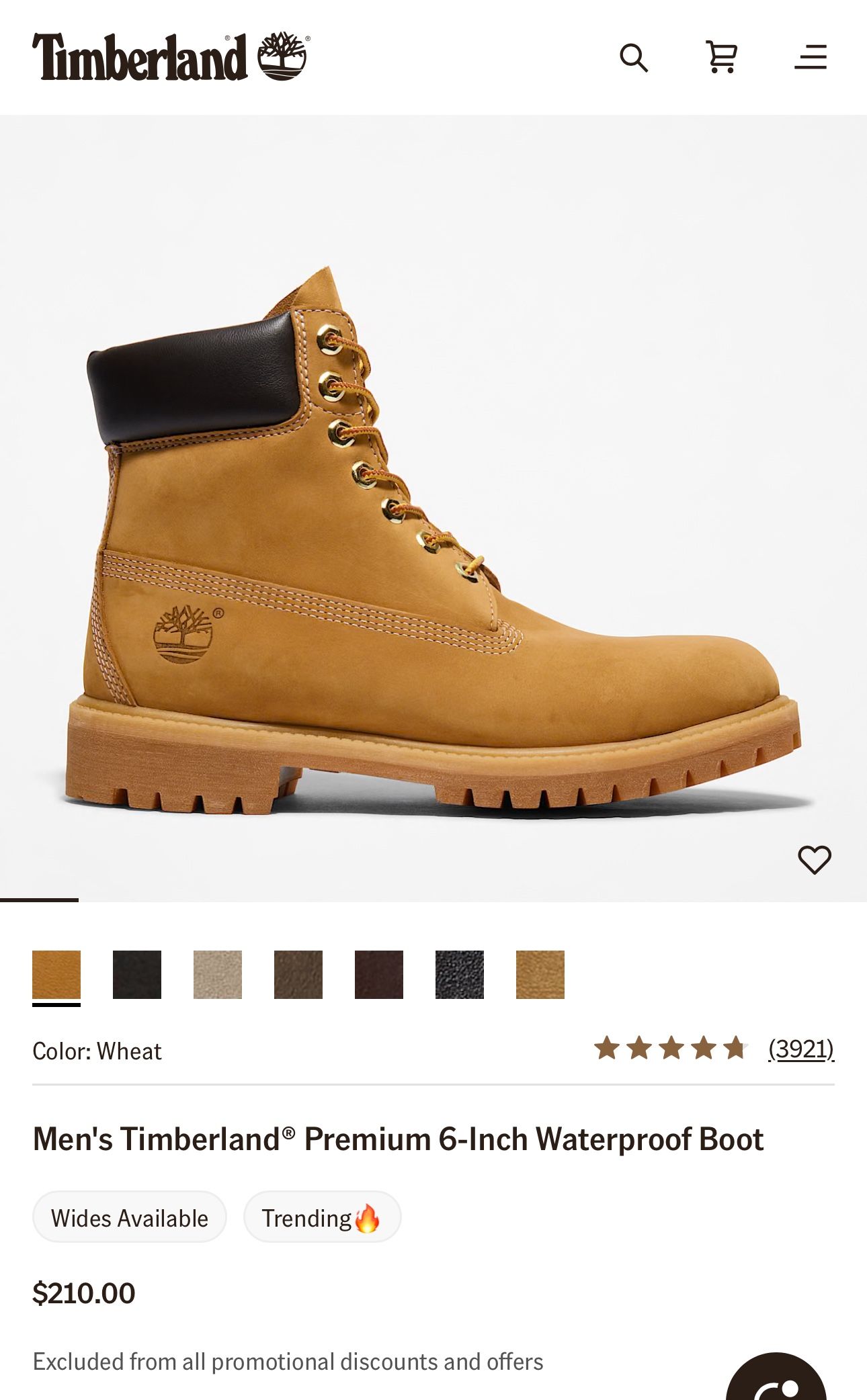Select the black color swatch
The image size is (867, 1400).
137,975
